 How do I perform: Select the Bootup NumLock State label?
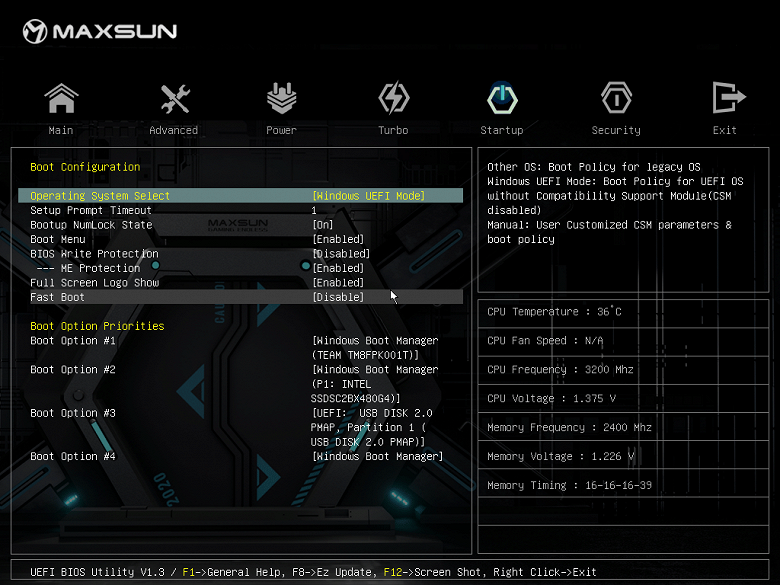click(x=91, y=225)
